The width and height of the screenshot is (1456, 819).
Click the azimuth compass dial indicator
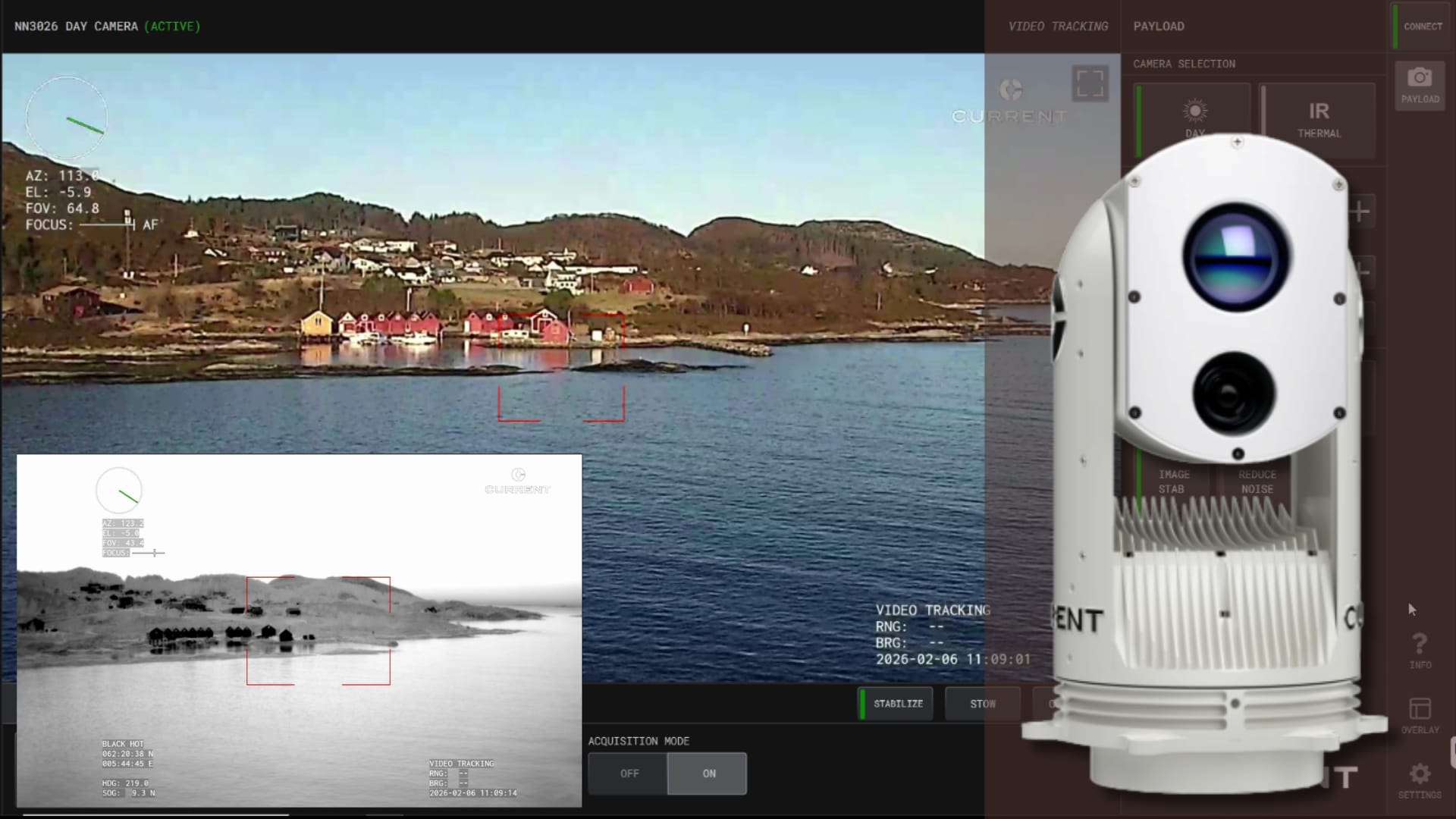[67, 118]
